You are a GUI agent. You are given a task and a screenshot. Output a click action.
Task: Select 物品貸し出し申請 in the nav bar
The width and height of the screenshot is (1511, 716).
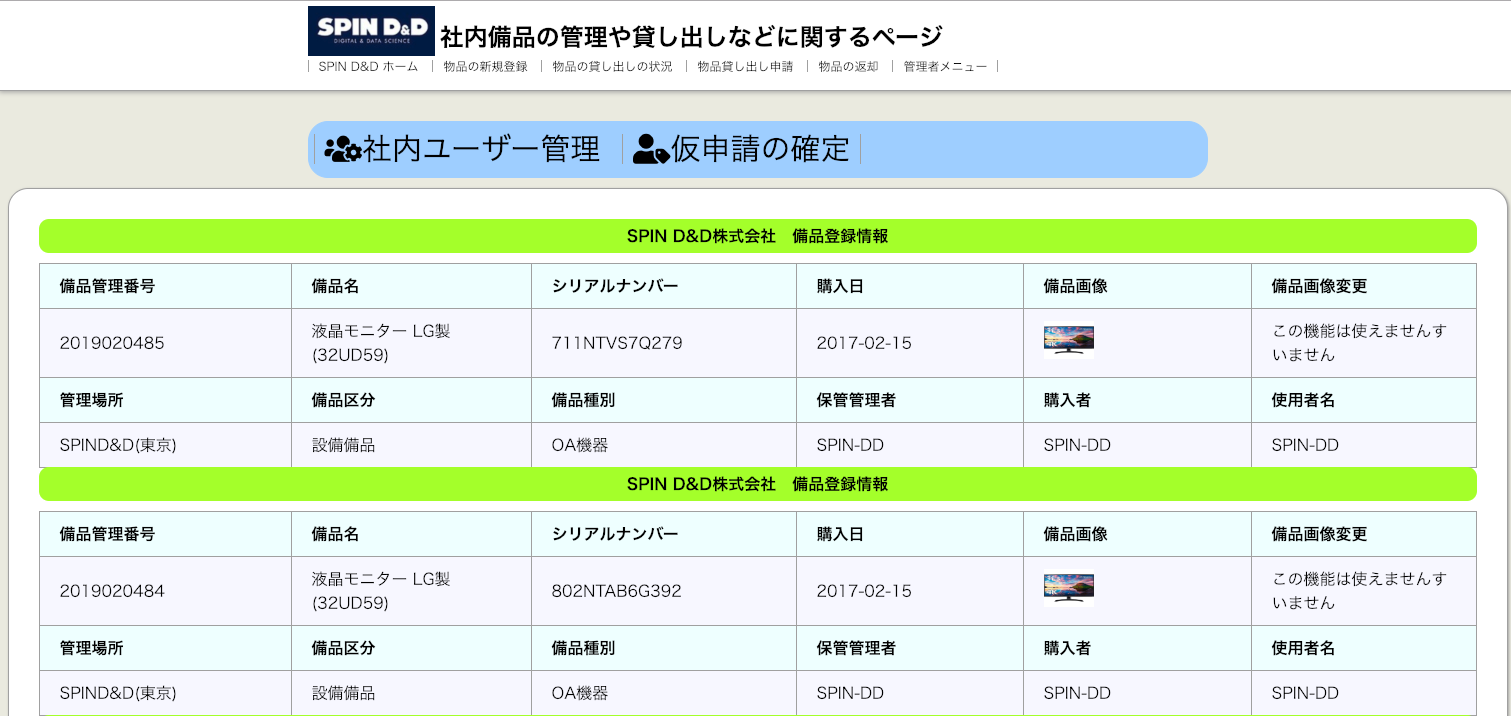point(745,67)
